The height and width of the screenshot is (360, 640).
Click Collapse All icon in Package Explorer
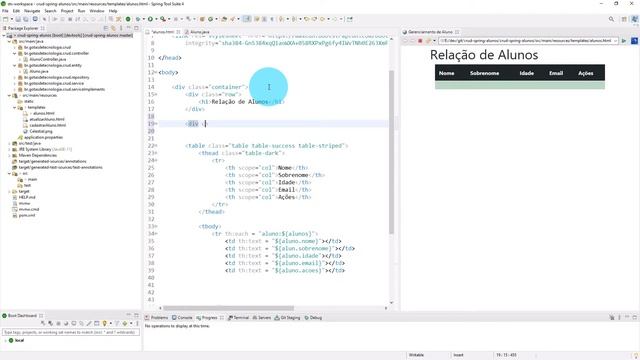click(x=106, y=28)
